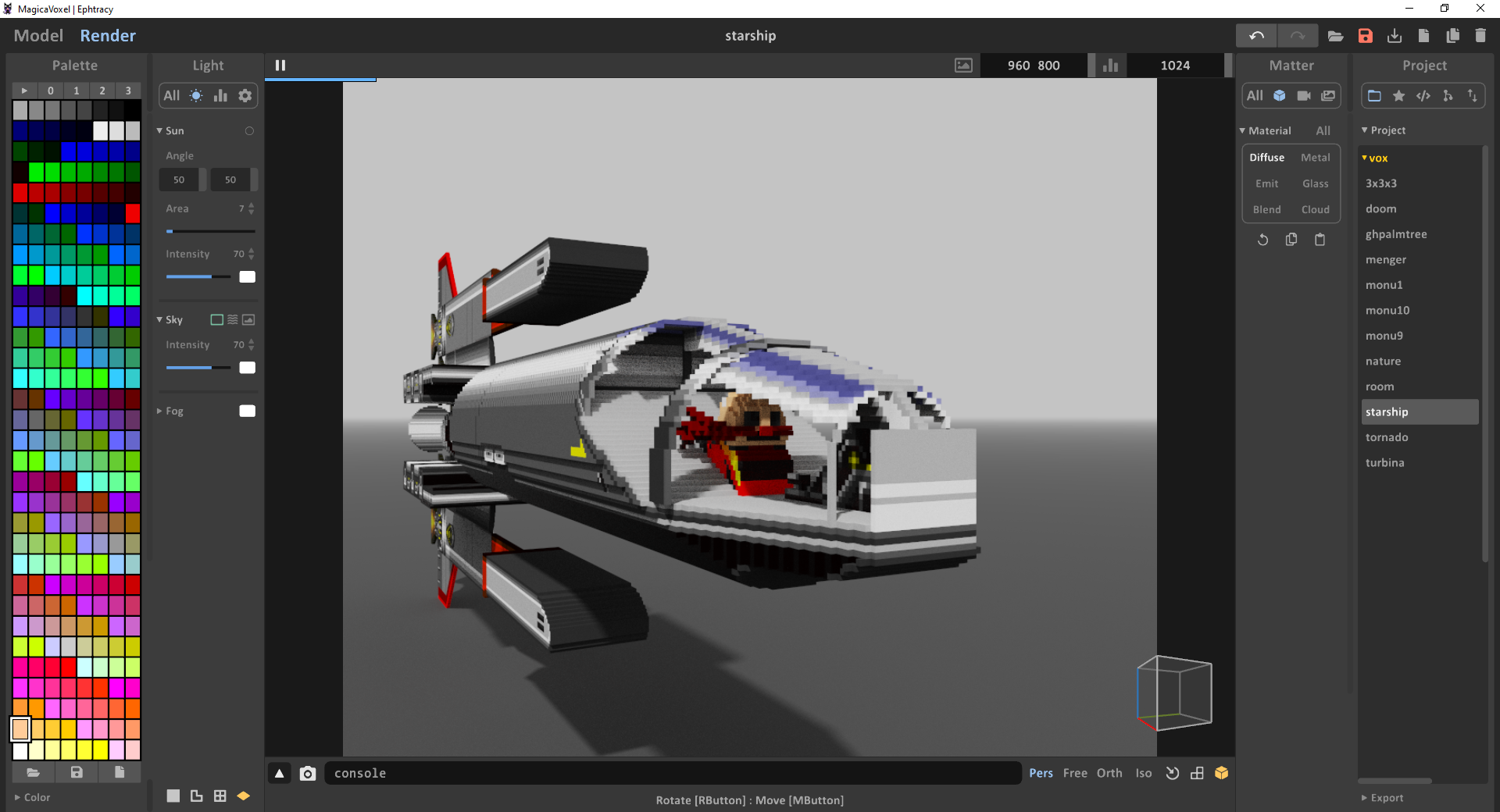The height and width of the screenshot is (812, 1500).
Task: Take a snapshot with the camera icon
Action: [x=308, y=773]
